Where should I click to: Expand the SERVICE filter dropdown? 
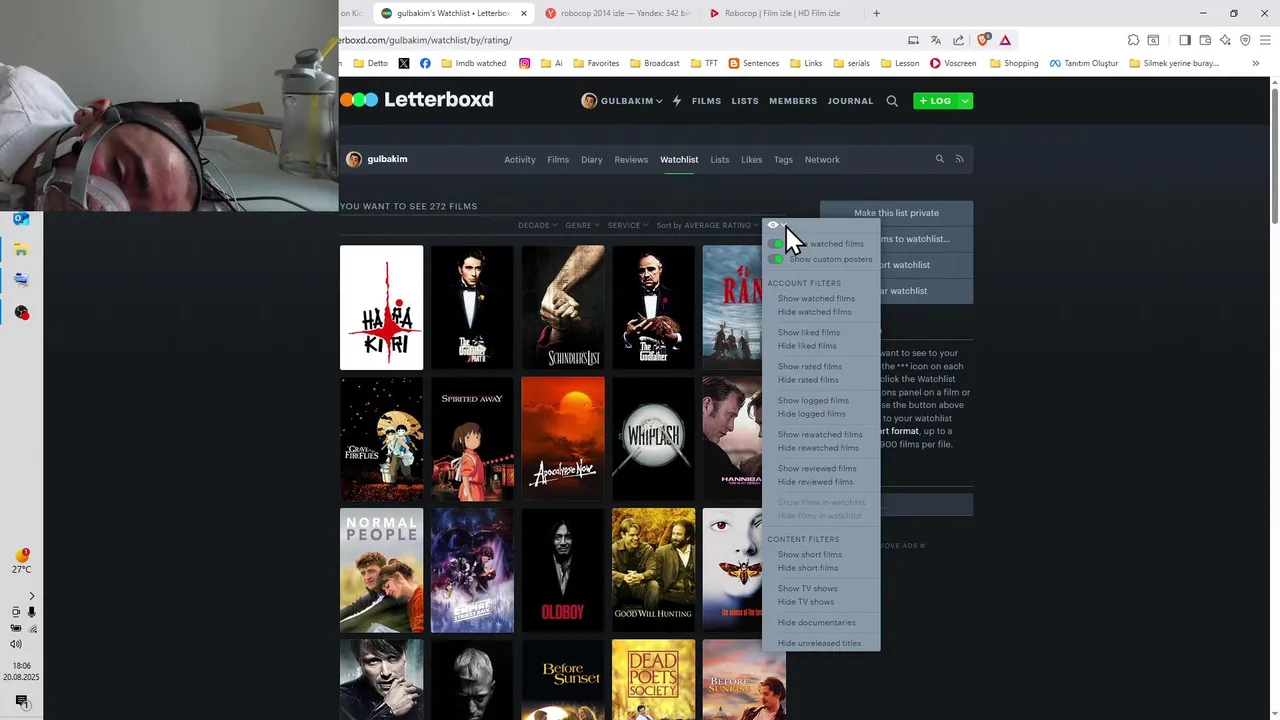click(x=628, y=225)
